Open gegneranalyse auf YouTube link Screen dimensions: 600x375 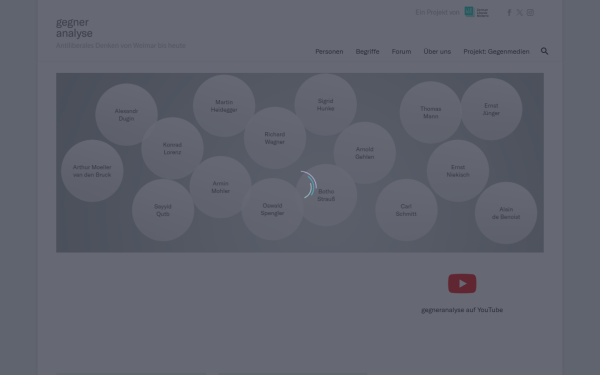(462, 310)
